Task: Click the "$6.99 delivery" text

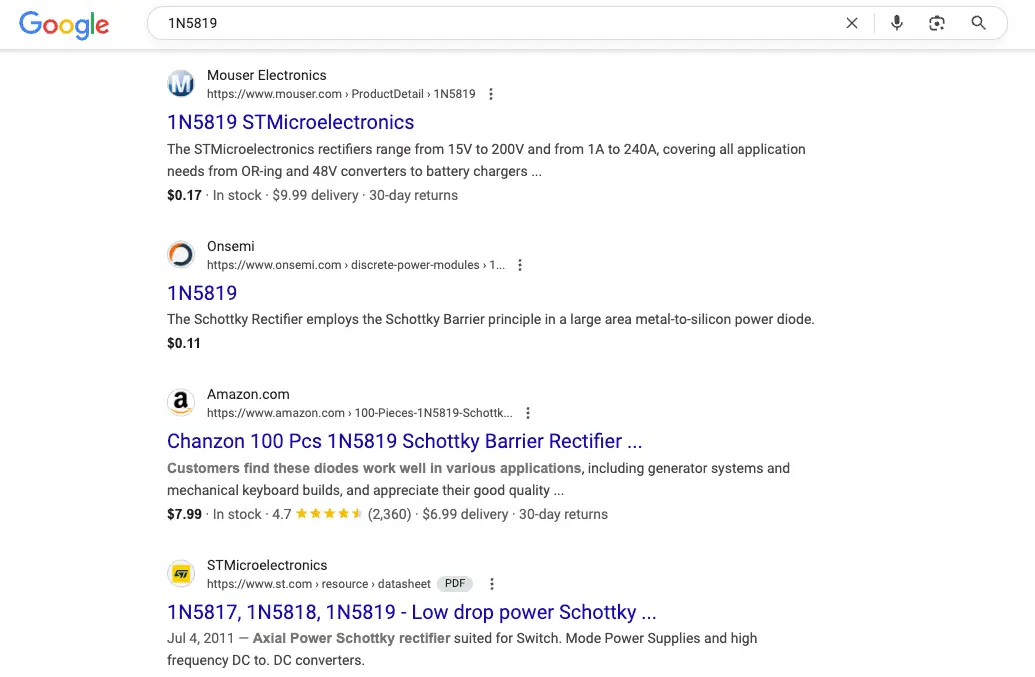Action: click(465, 514)
